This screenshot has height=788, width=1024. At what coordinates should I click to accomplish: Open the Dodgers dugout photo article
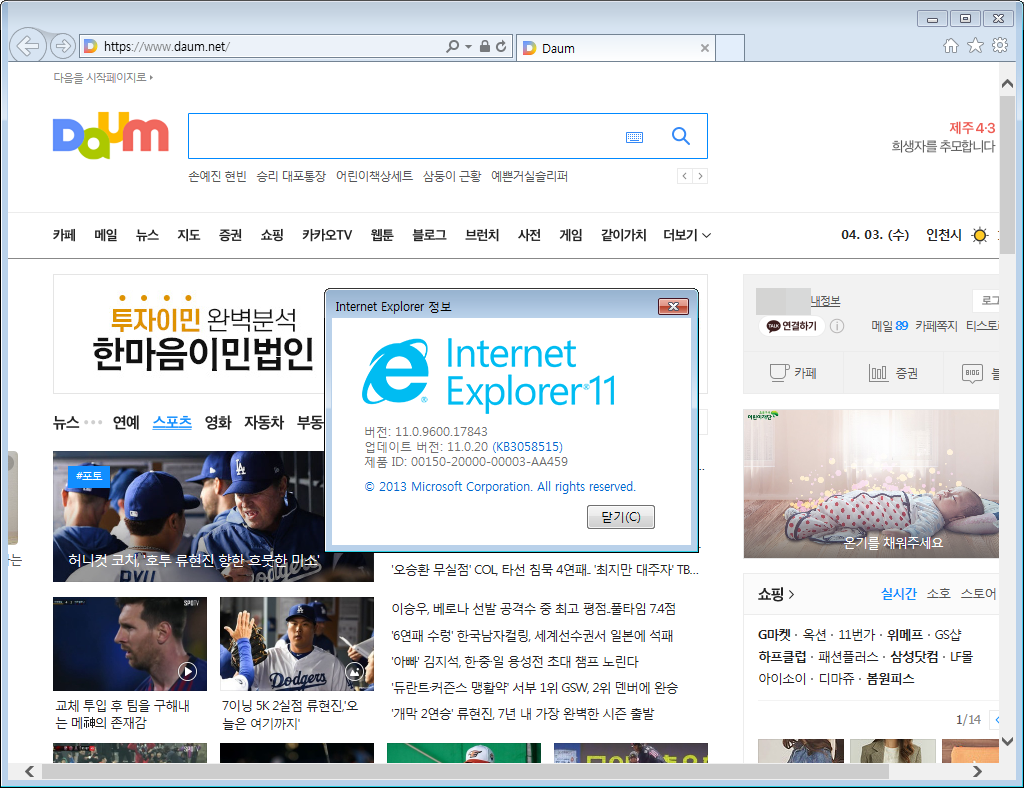click(189, 516)
